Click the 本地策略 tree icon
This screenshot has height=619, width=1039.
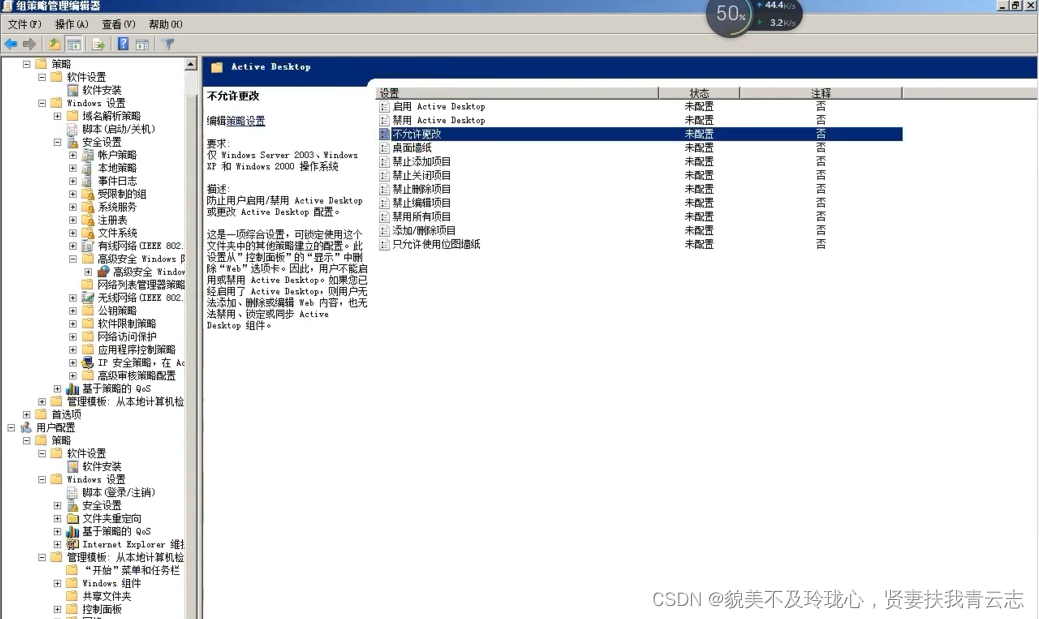[87, 168]
